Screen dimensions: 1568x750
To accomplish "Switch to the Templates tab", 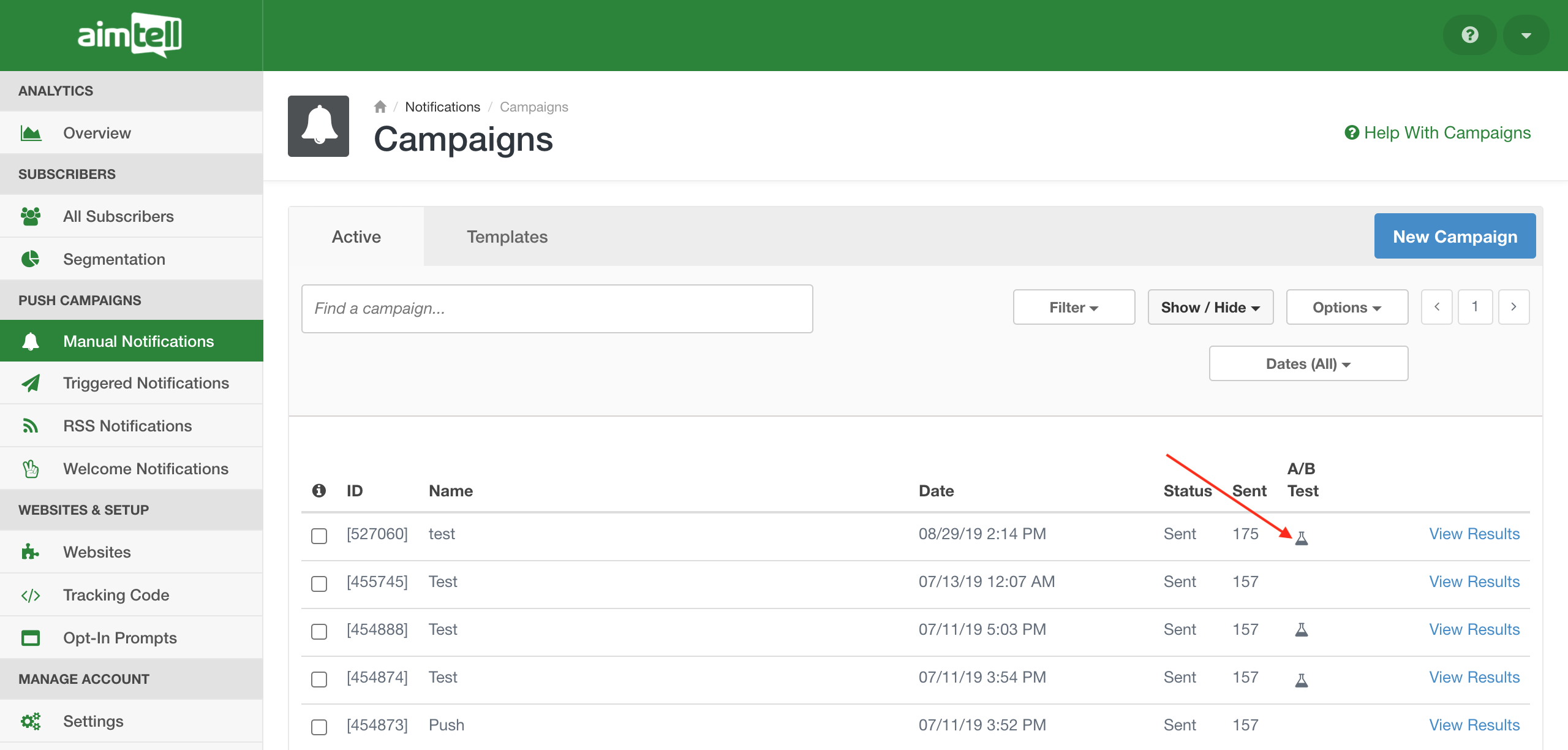I will [507, 237].
